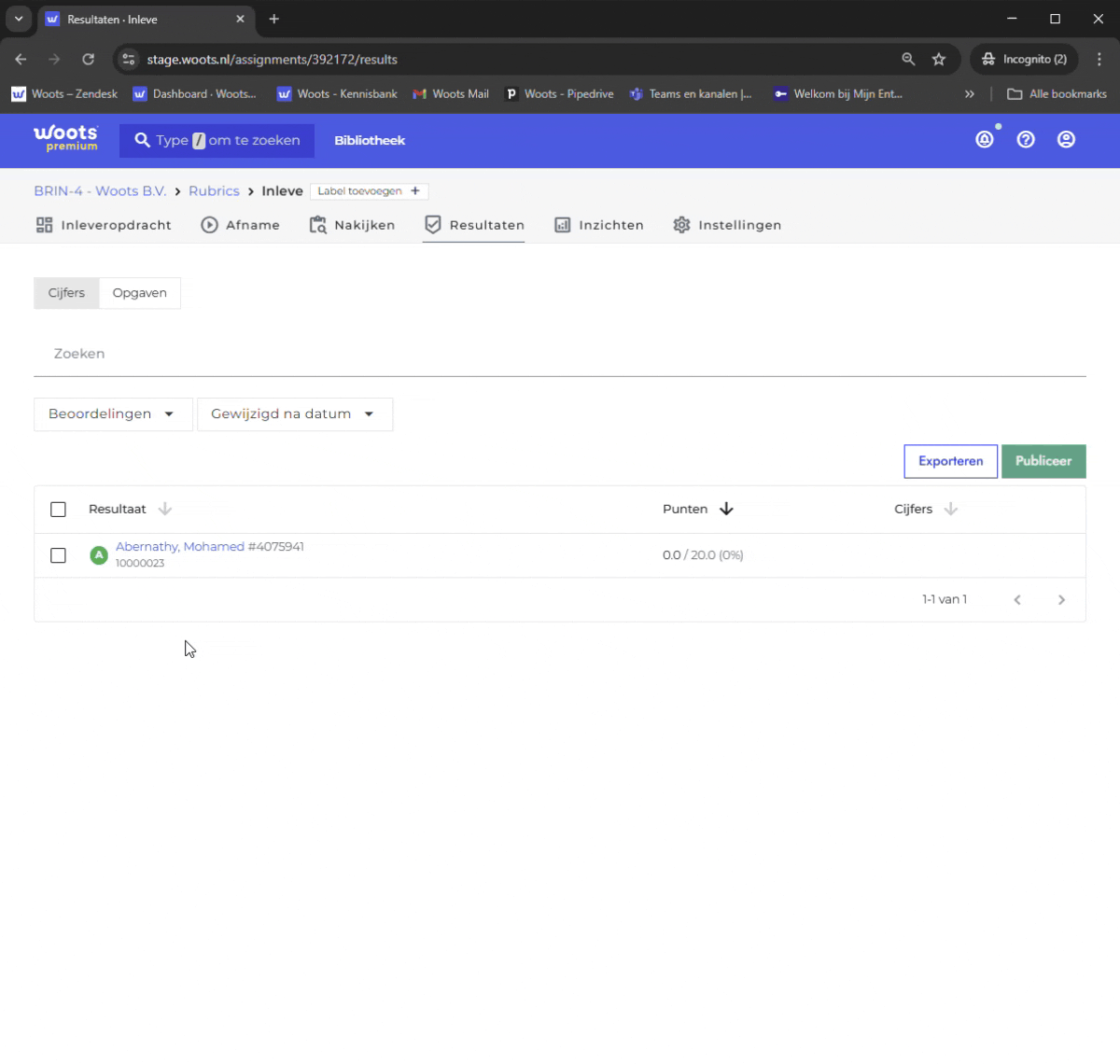Bookmark this page with star icon
1120x1064 pixels.
939,59
